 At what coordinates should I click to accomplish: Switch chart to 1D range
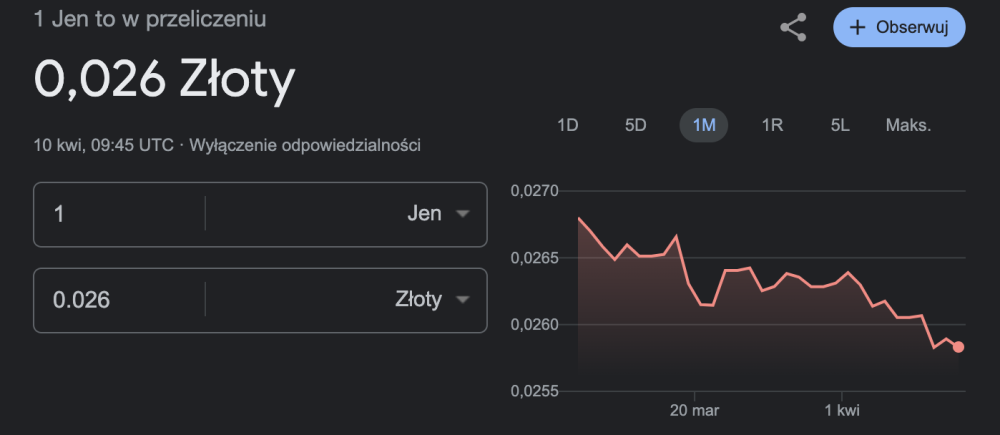point(568,125)
